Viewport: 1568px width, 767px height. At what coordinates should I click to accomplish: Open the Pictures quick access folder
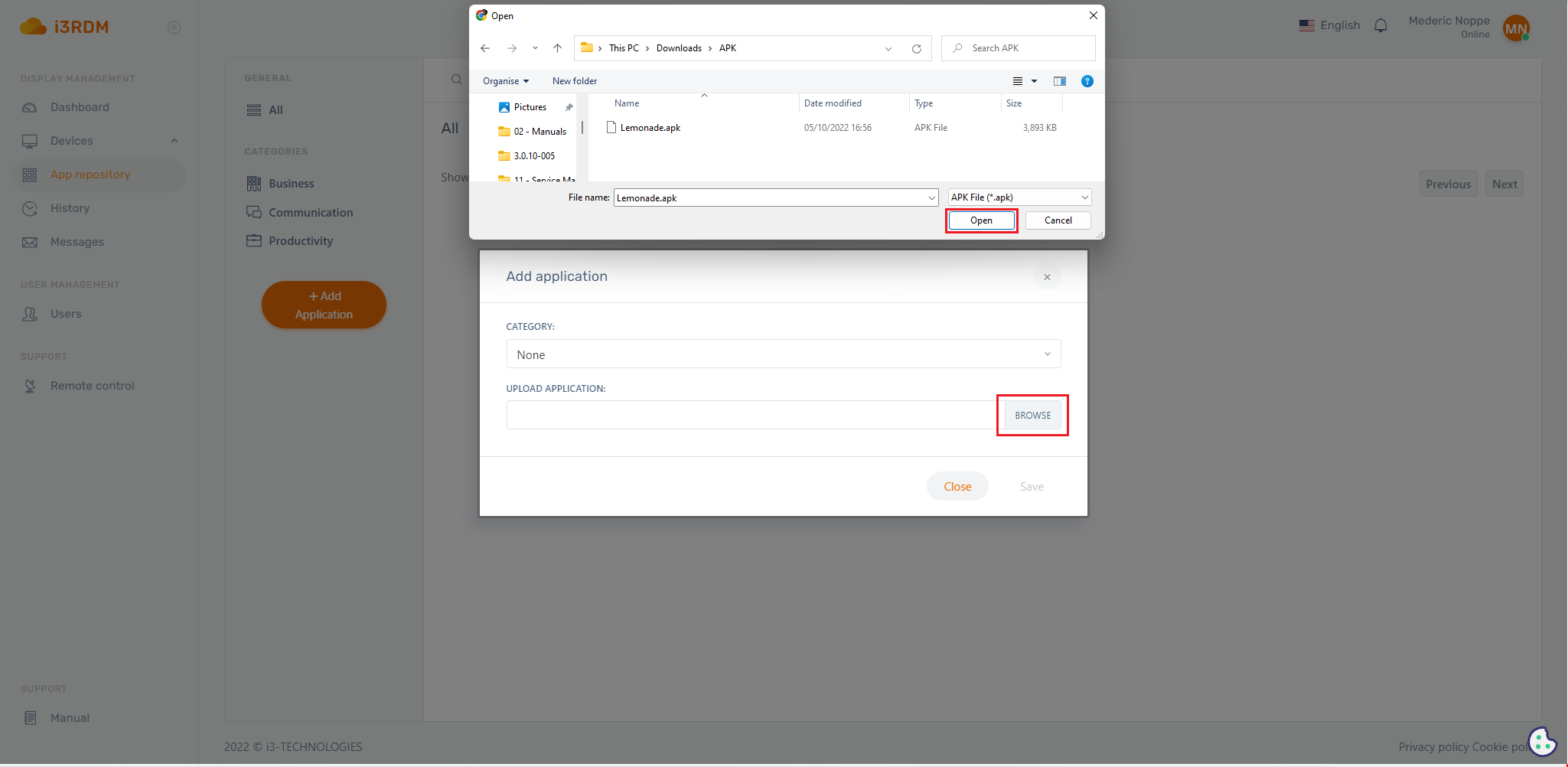530,107
